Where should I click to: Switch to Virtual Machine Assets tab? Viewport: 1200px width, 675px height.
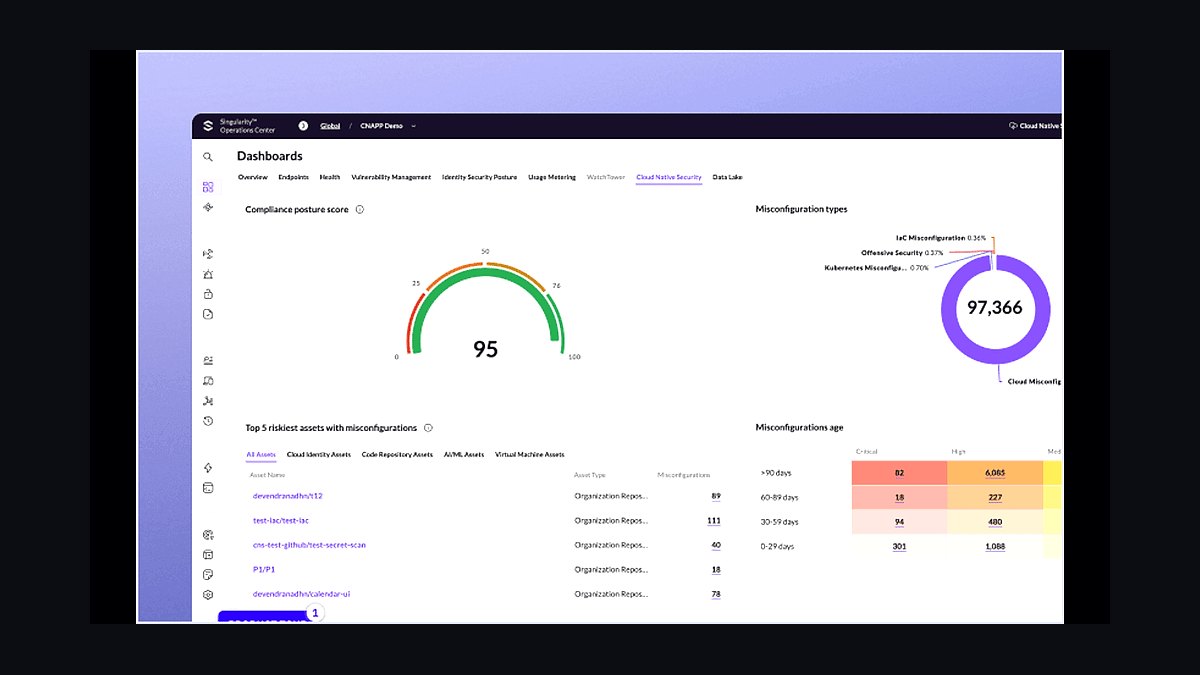(x=530, y=454)
